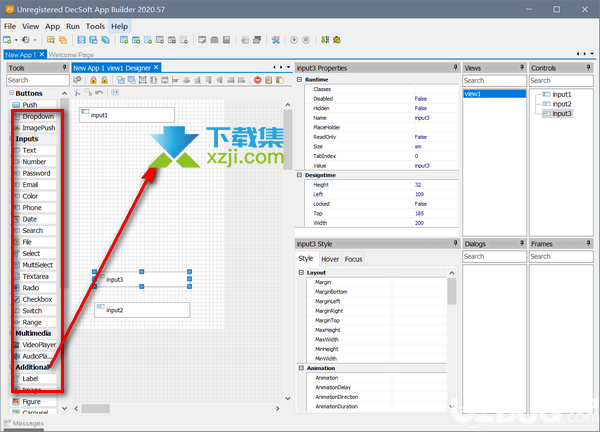Click the recent apps clock icon
This screenshot has height=432, width=600.
coord(26,40)
